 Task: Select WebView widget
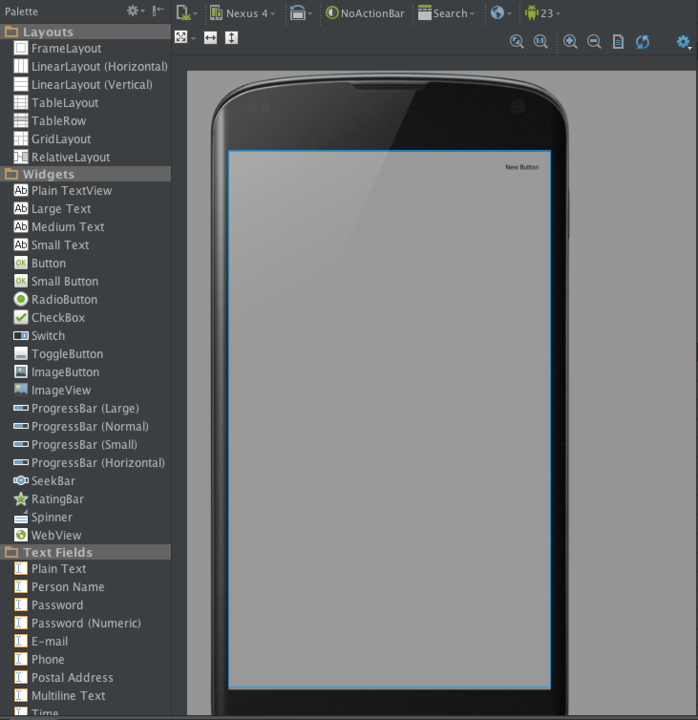click(x=85, y=535)
